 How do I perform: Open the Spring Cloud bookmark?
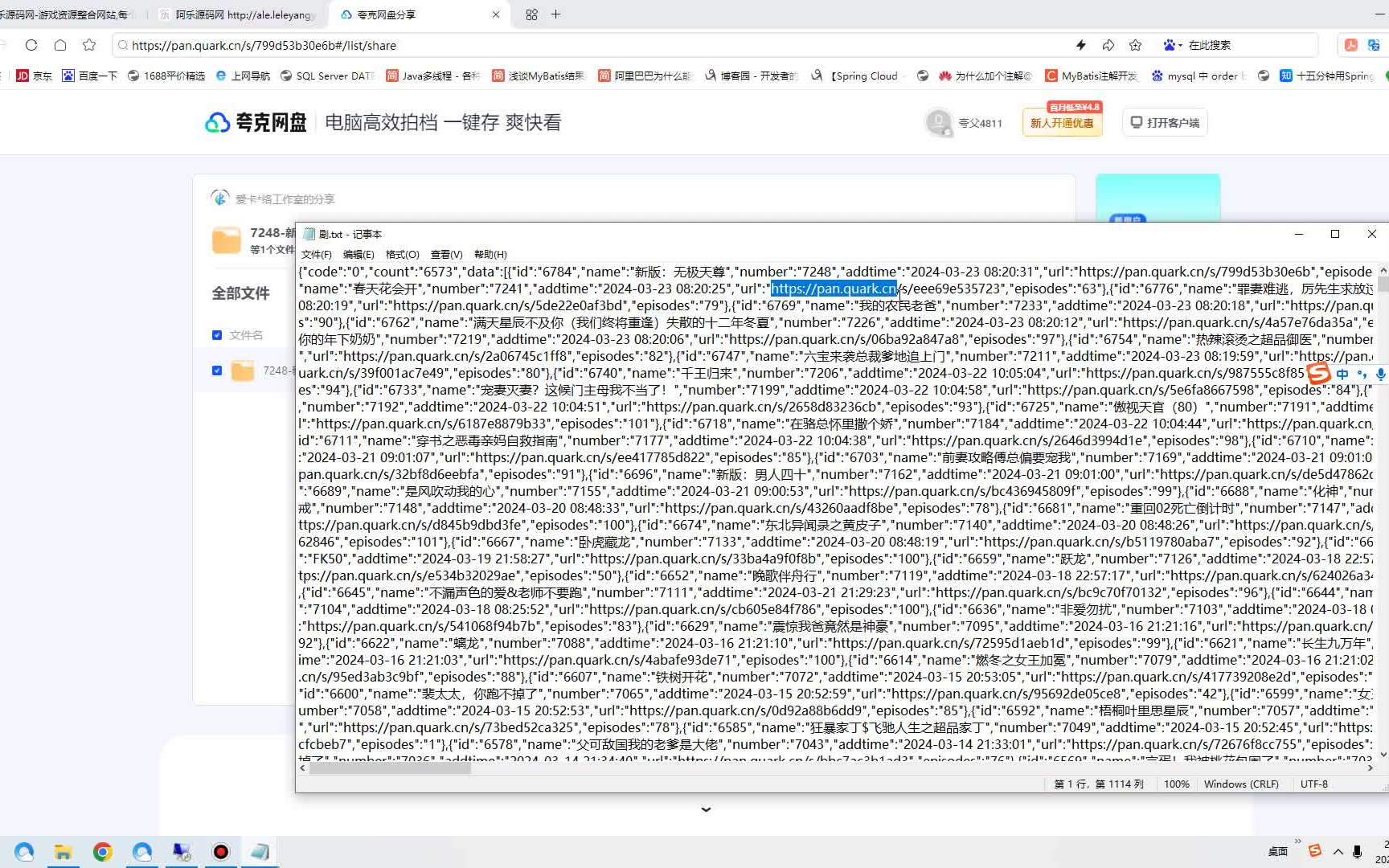coord(858,76)
